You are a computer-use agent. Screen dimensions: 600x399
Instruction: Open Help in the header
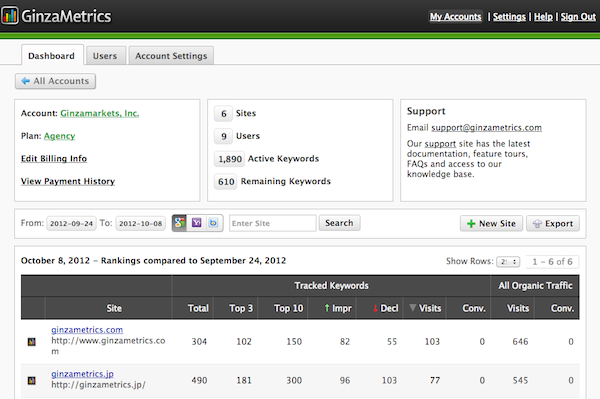[543, 17]
